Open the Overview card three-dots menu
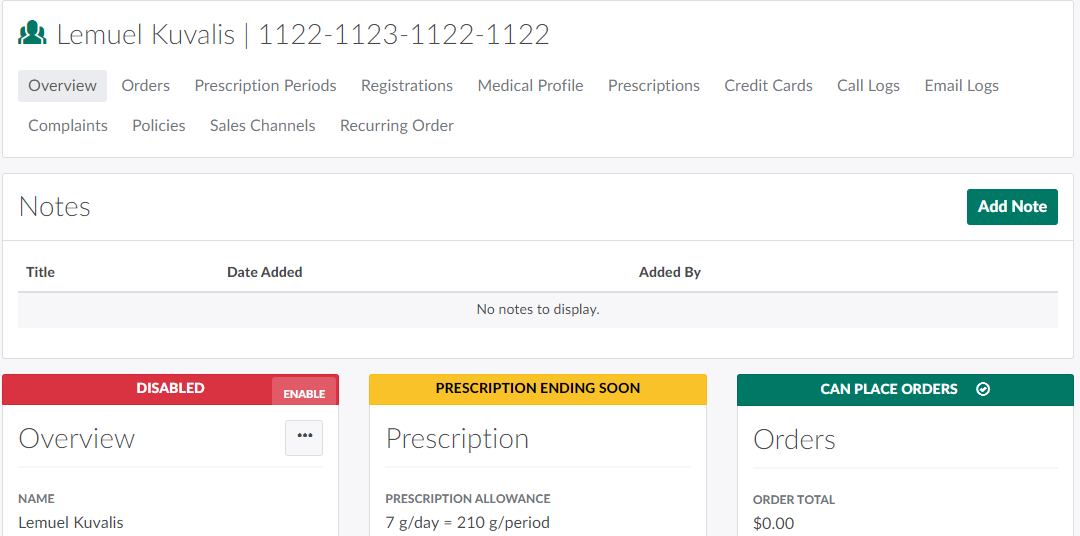 (x=304, y=437)
